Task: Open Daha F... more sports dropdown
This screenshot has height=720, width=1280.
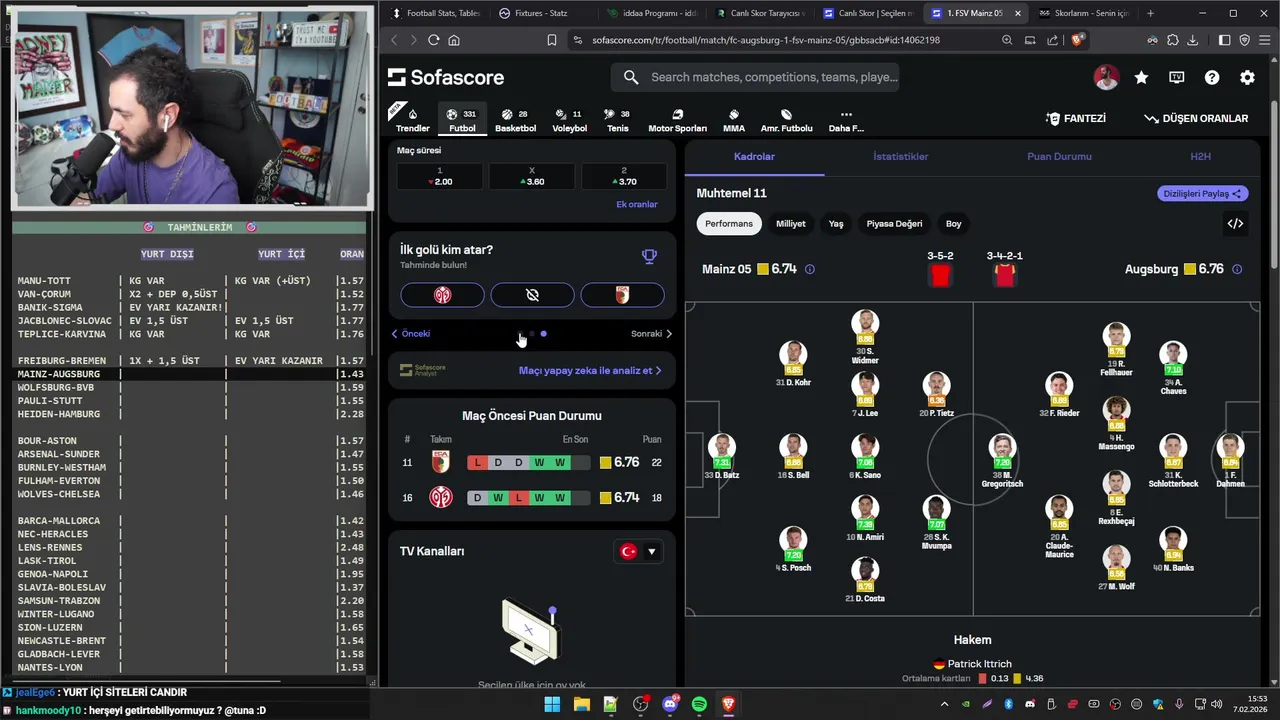Action: (846, 120)
